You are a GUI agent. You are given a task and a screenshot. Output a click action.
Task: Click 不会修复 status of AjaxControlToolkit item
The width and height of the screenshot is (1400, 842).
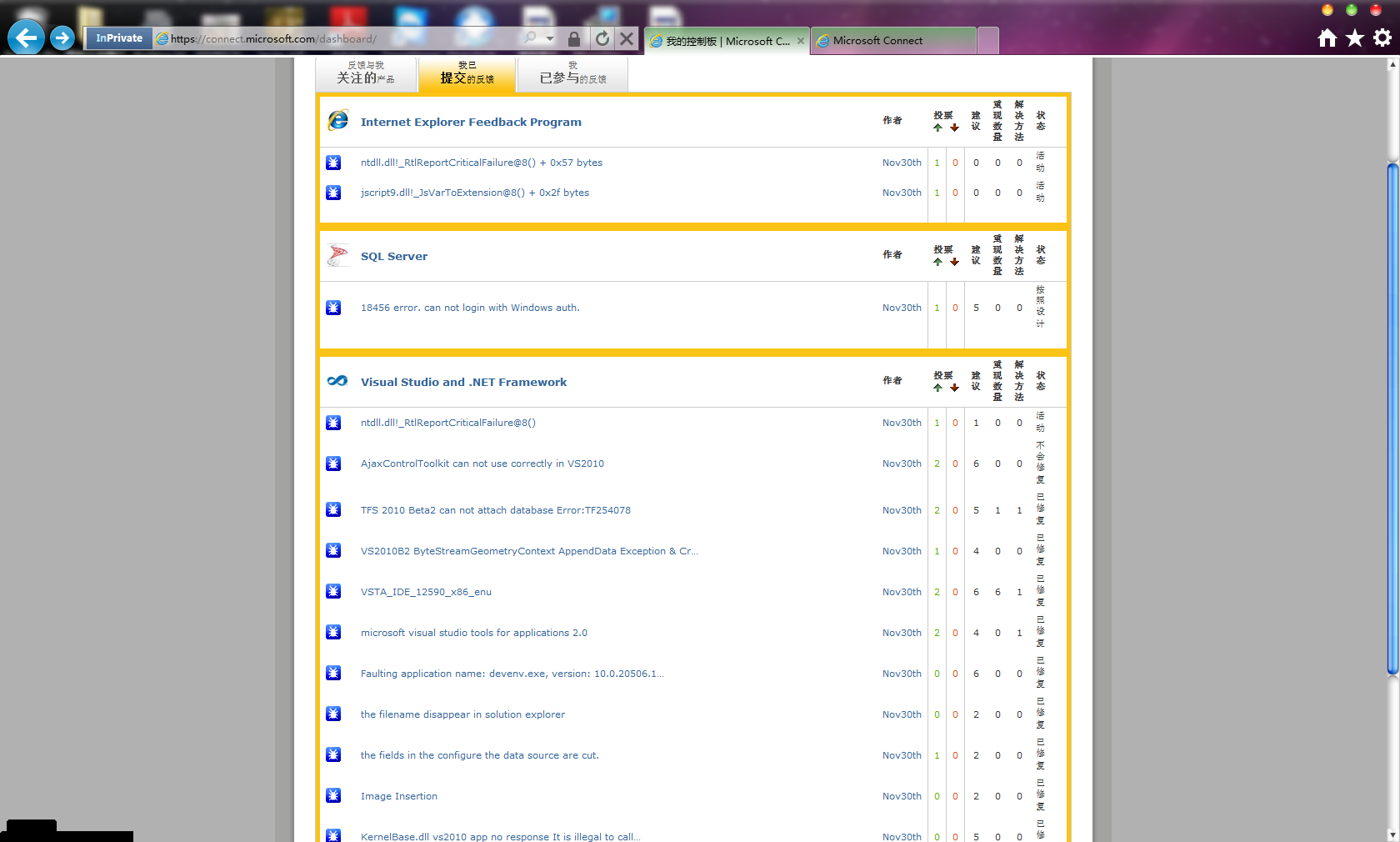pos(1040,463)
